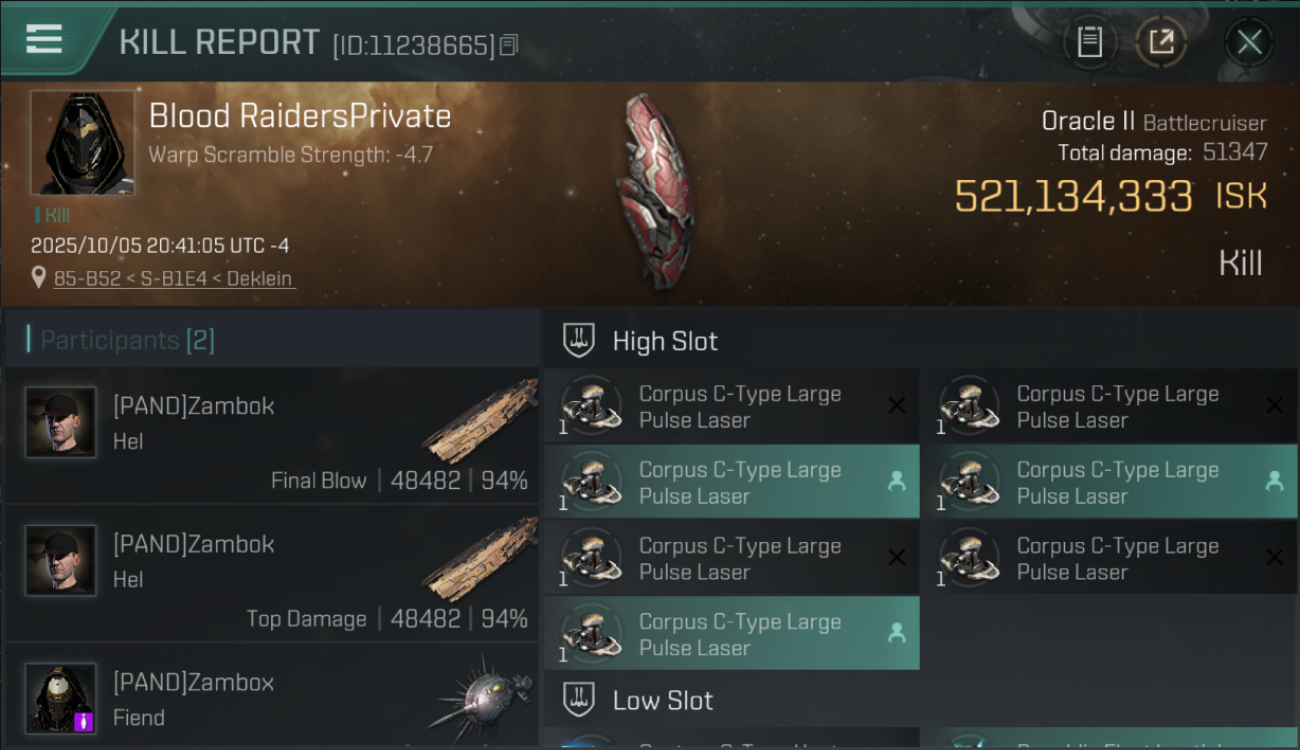Open Blood RaidersPrivate pilot portrait
Viewport: 1300px width, 750px height.
tap(82, 143)
